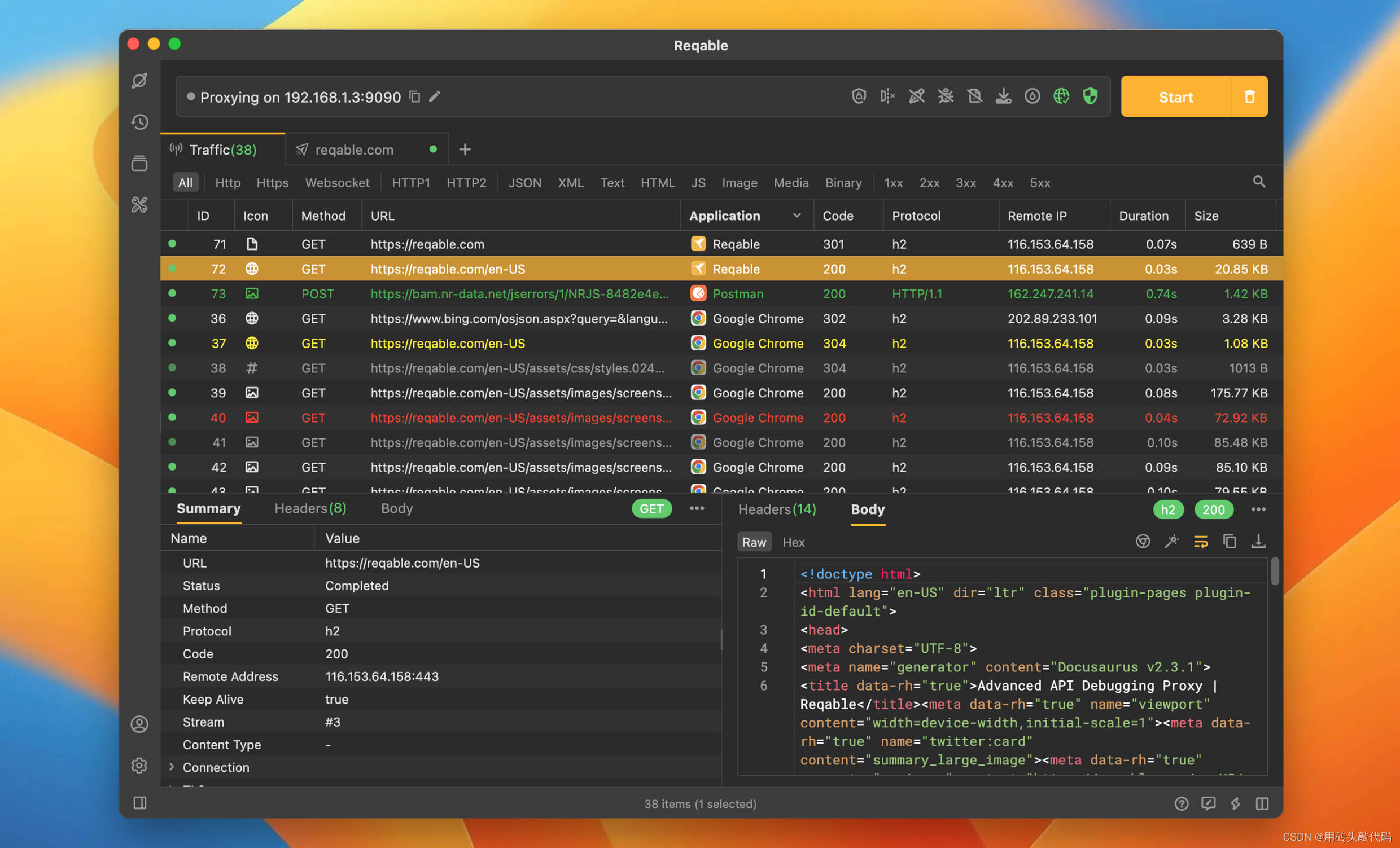The height and width of the screenshot is (848, 1400).
Task: Click the search icon above the traffic table
Action: pyautogui.click(x=1258, y=182)
